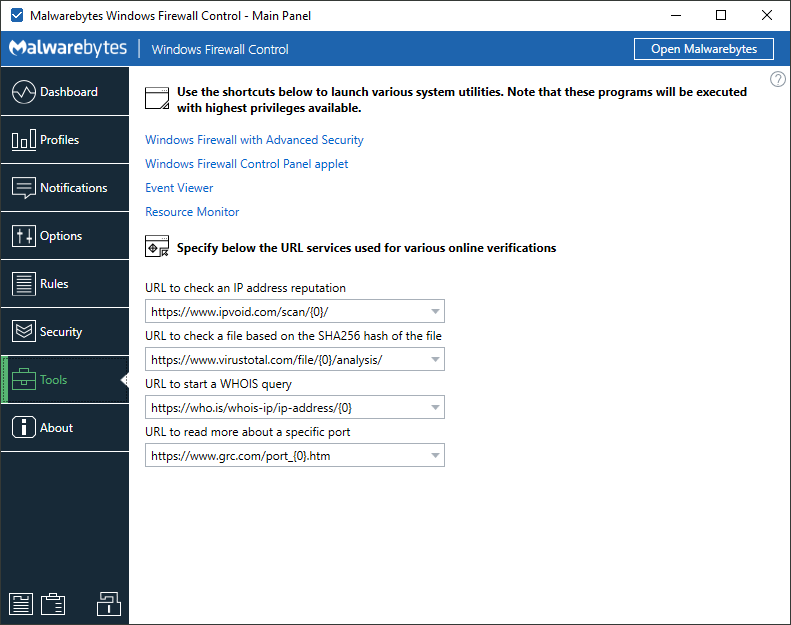Switch to the Notifications tab
This screenshot has height=625, width=791.
[x=65, y=188]
